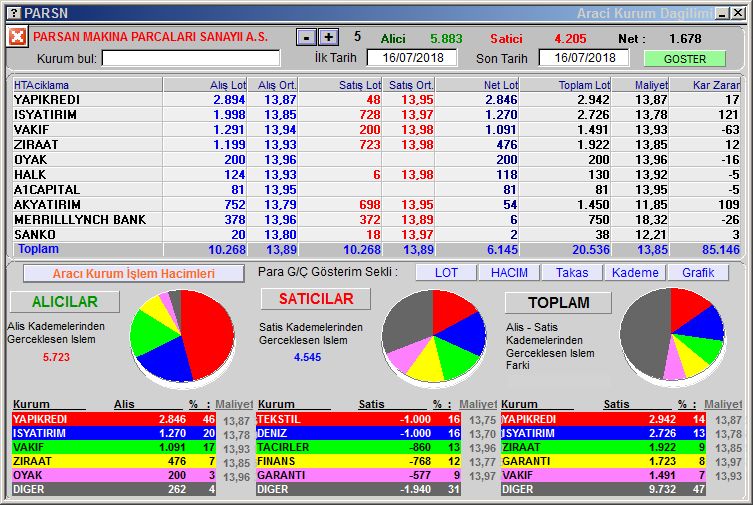This screenshot has height=505, width=753.
Task: Sort by Maliyet column header in table
Action: click(x=640, y=85)
